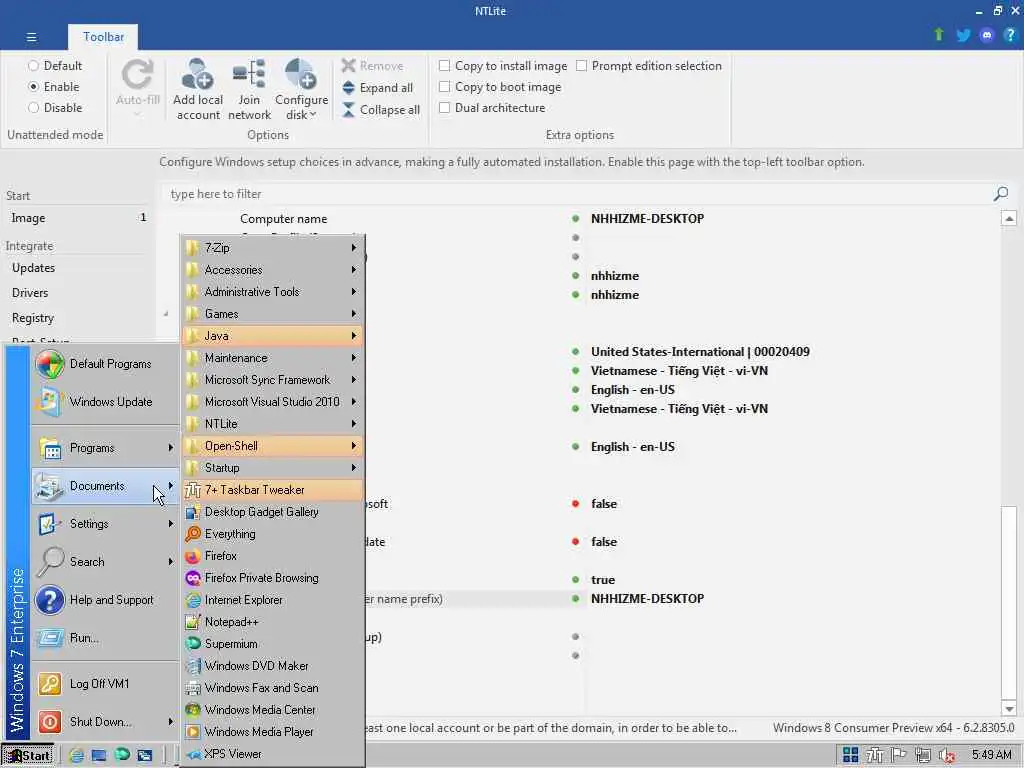Viewport: 1024px width, 768px height.
Task: Launch Supermium browser
Action: [x=273, y=644]
